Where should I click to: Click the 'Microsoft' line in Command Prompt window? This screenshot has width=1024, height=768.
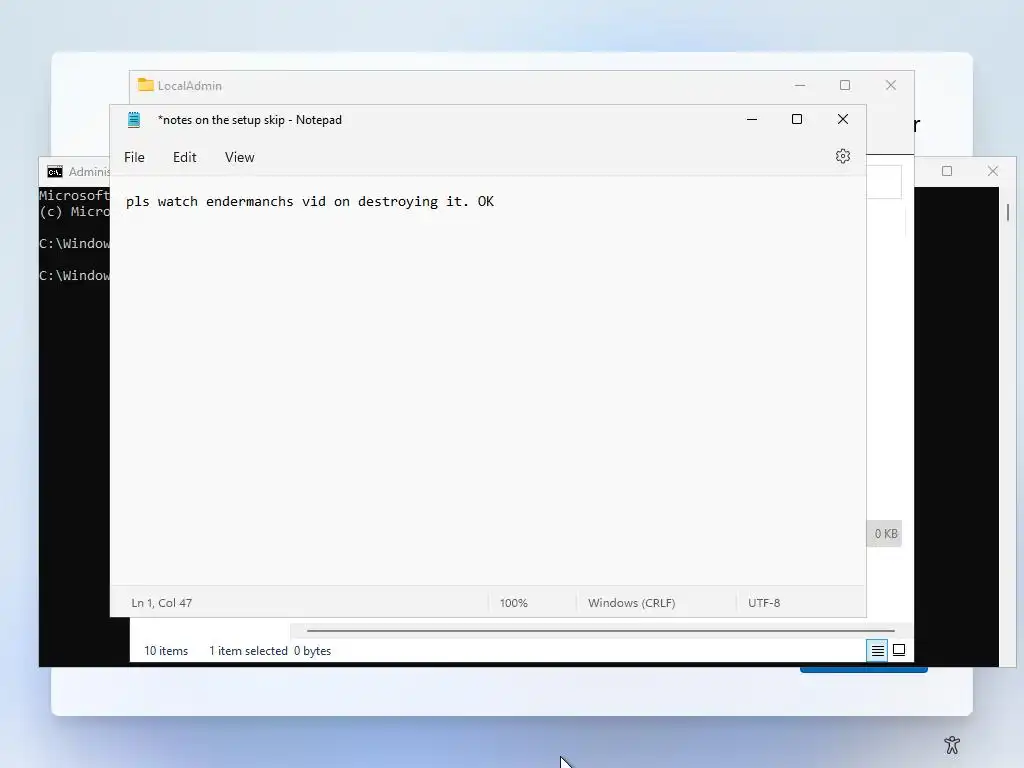pyautogui.click(x=74, y=195)
